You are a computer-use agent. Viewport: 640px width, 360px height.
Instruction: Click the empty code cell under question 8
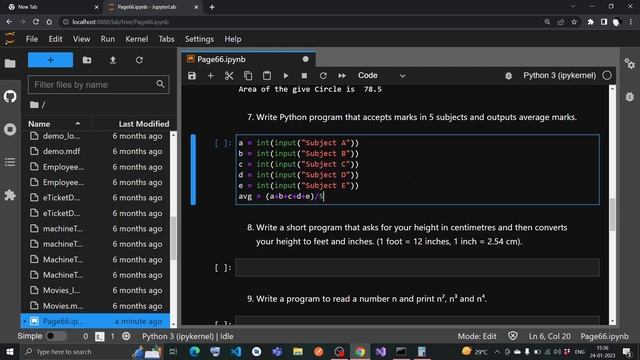click(417, 268)
